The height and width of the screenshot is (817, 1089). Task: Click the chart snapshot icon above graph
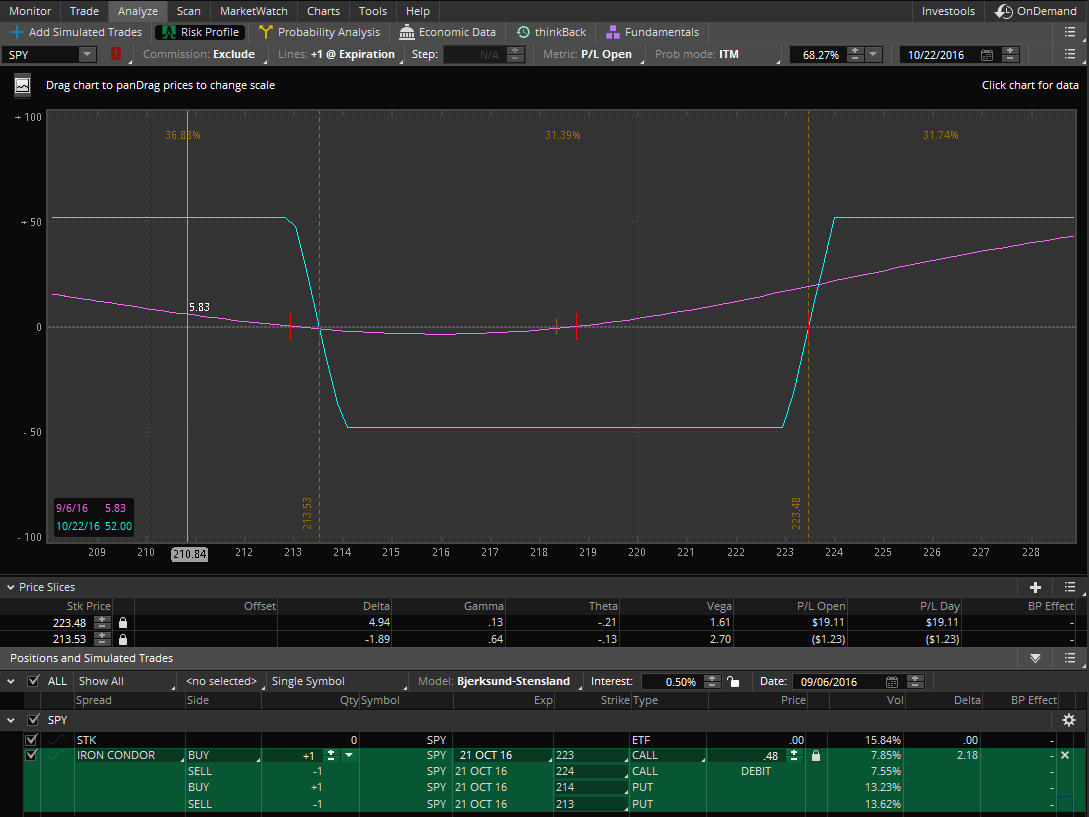pos(22,86)
